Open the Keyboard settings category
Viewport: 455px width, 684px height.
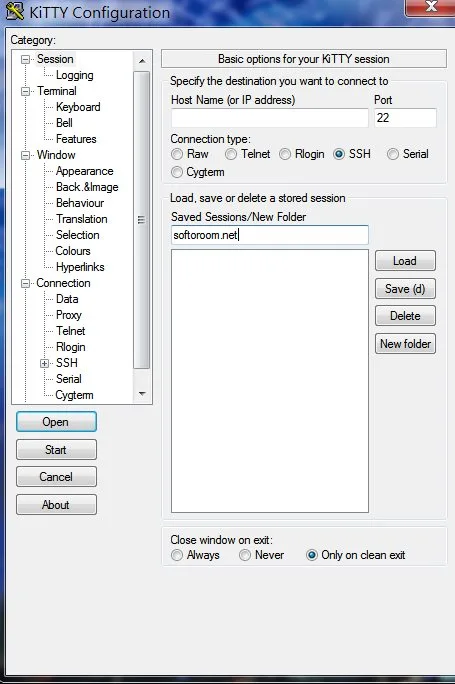tap(78, 107)
